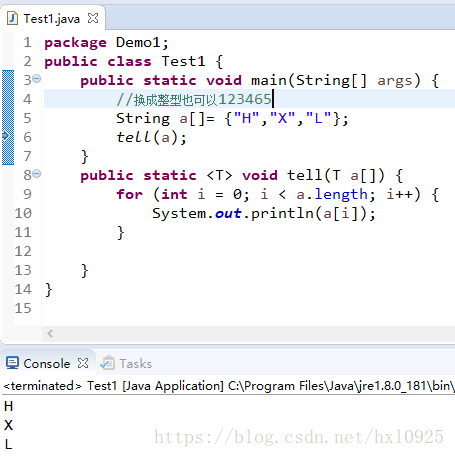455x457 pixels.
Task: Collapse the tell method fold at line 8
Action: [37, 174]
